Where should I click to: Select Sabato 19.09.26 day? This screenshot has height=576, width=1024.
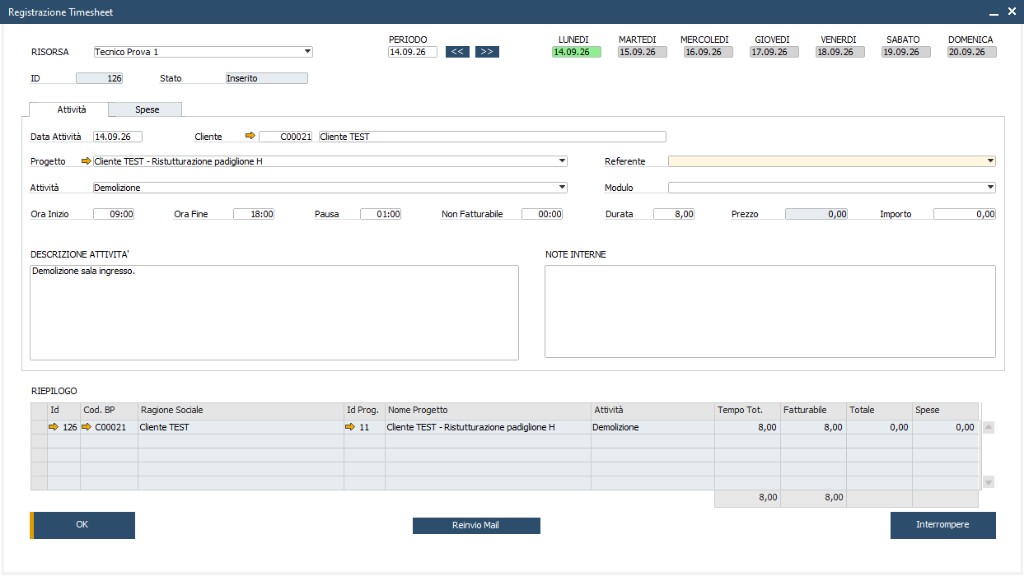[906, 52]
